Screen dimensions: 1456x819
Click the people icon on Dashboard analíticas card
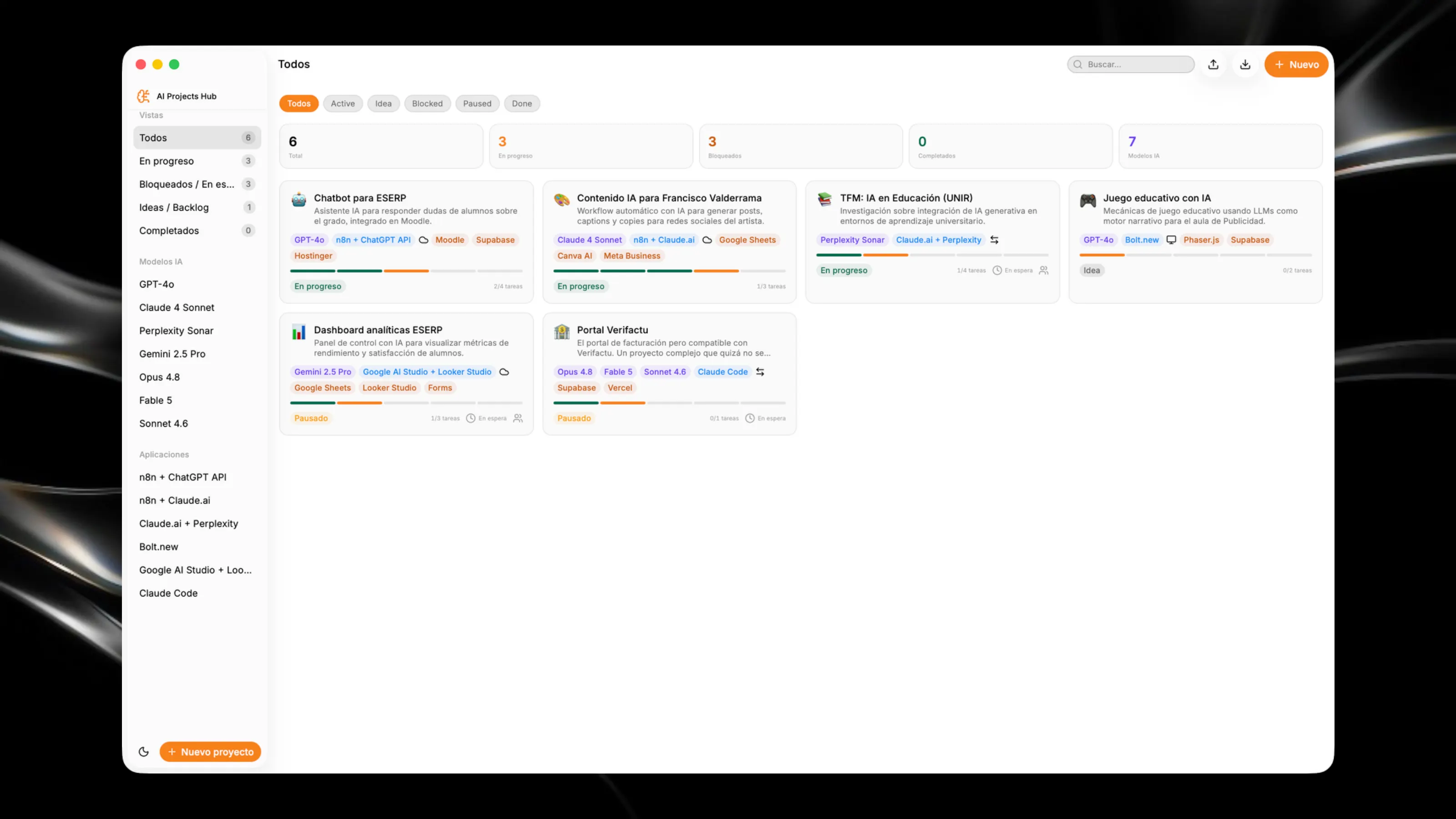[x=518, y=418]
